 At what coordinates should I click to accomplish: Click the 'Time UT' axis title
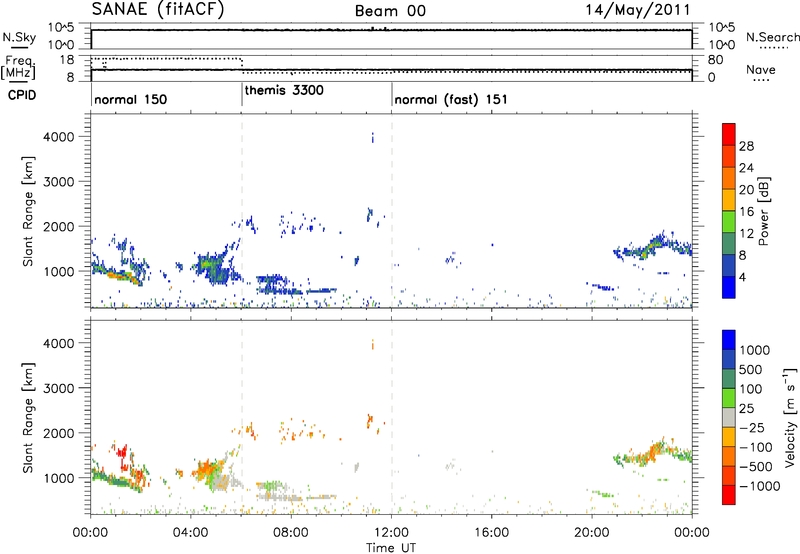pos(391,548)
